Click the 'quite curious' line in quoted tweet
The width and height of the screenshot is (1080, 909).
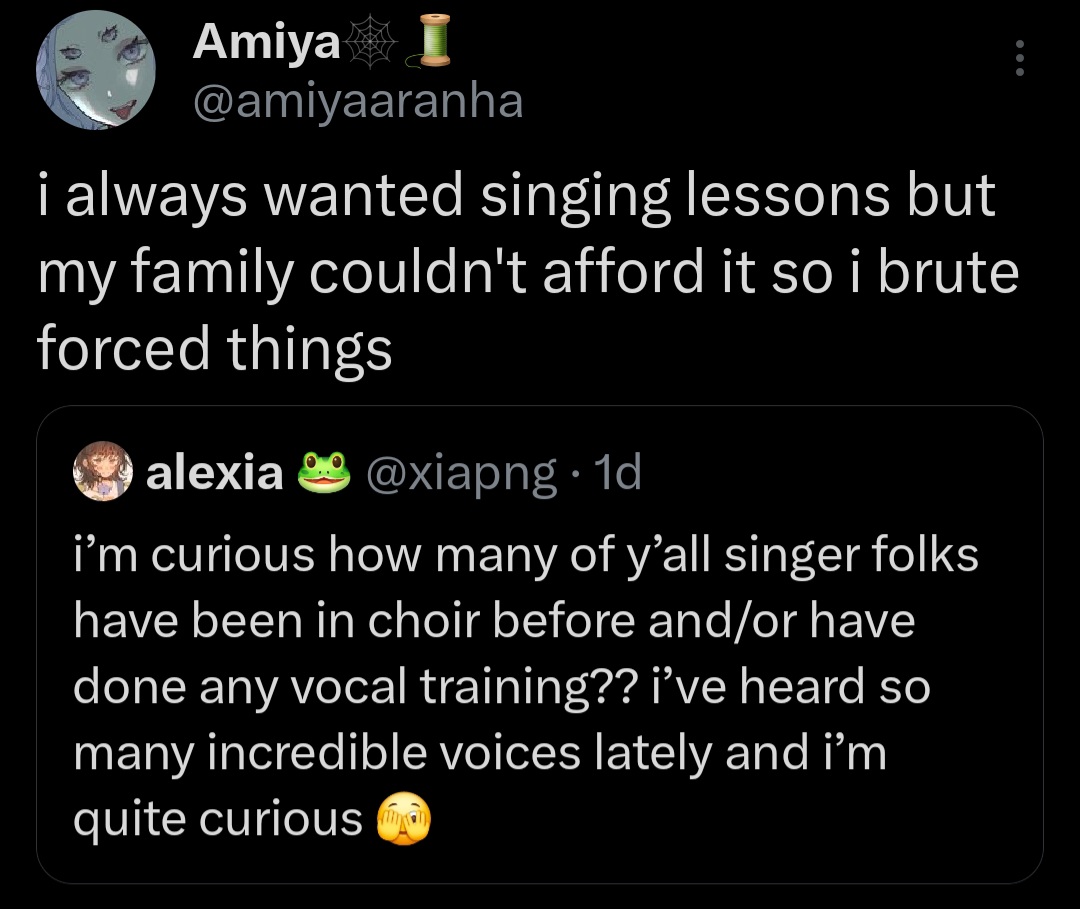pyautogui.click(x=218, y=821)
